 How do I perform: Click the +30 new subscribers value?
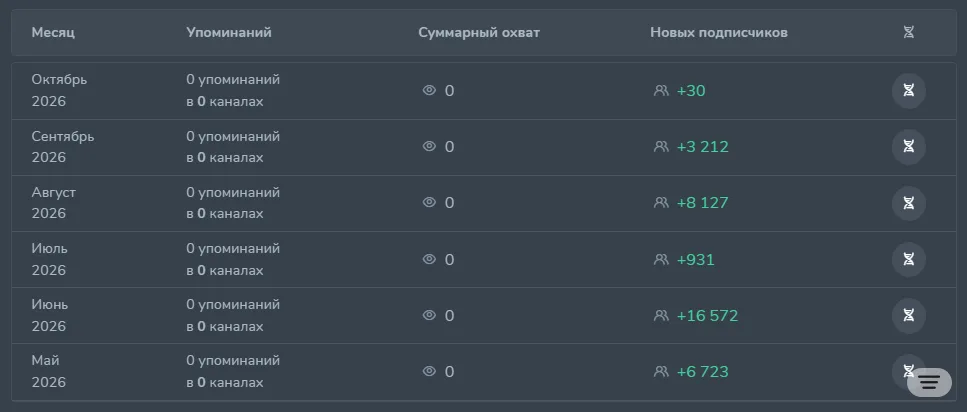tap(691, 91)
